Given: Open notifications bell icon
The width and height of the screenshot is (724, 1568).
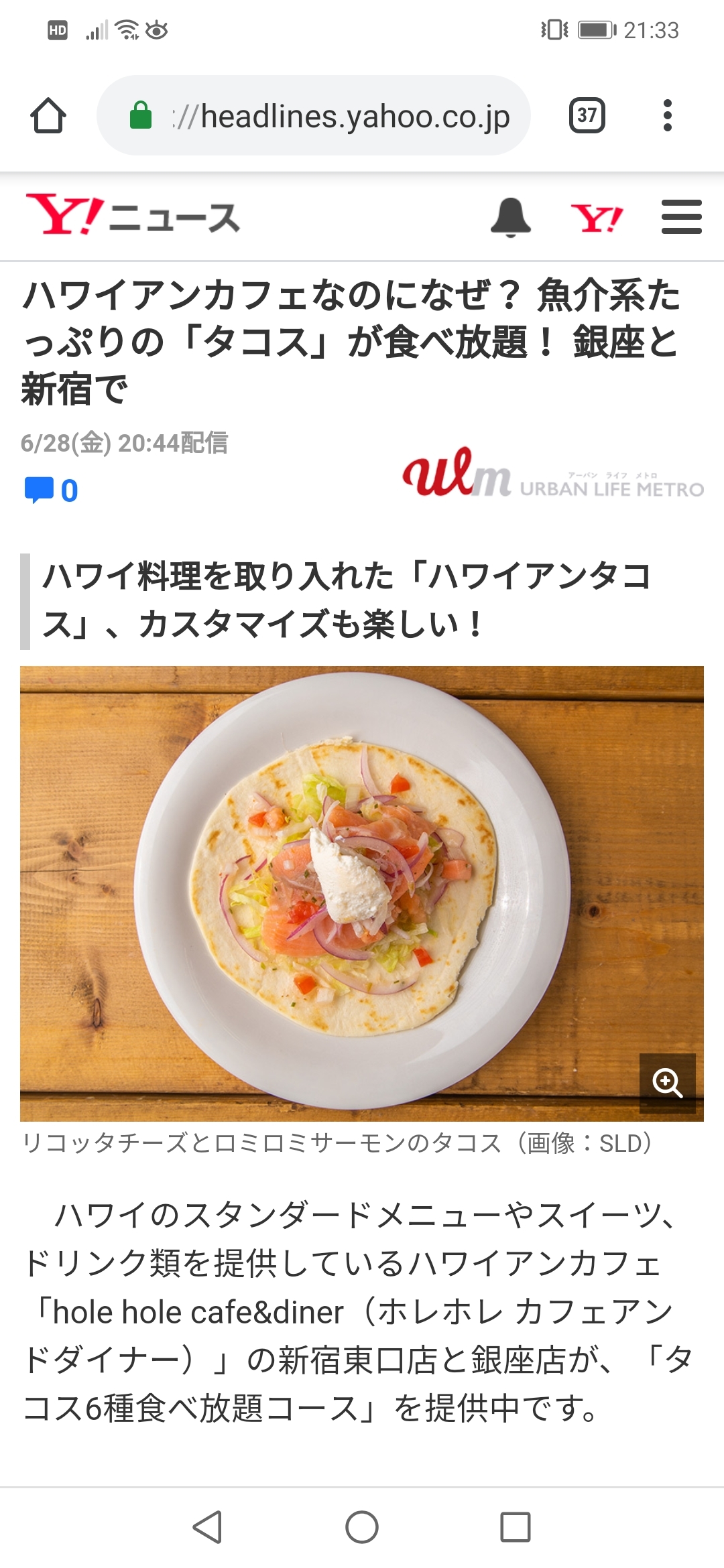Looking at the screenshot, I should pos(511,217).
